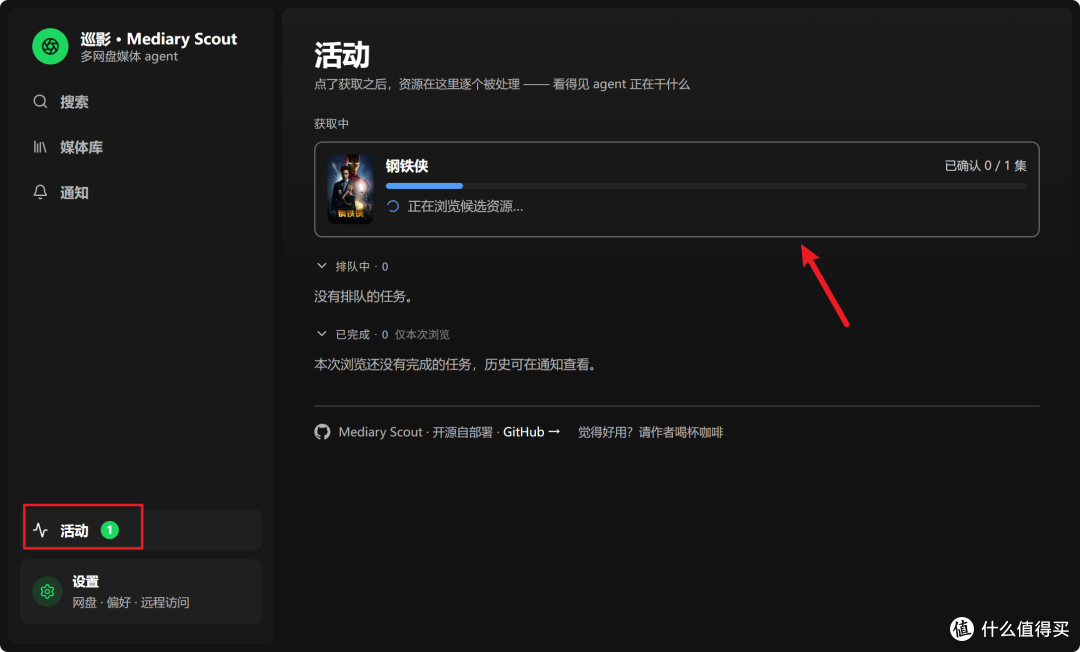1080x652 pixels.
Task: Click 觉得好用？请作者喝杯咖啡 link
Action: (650, 432)
